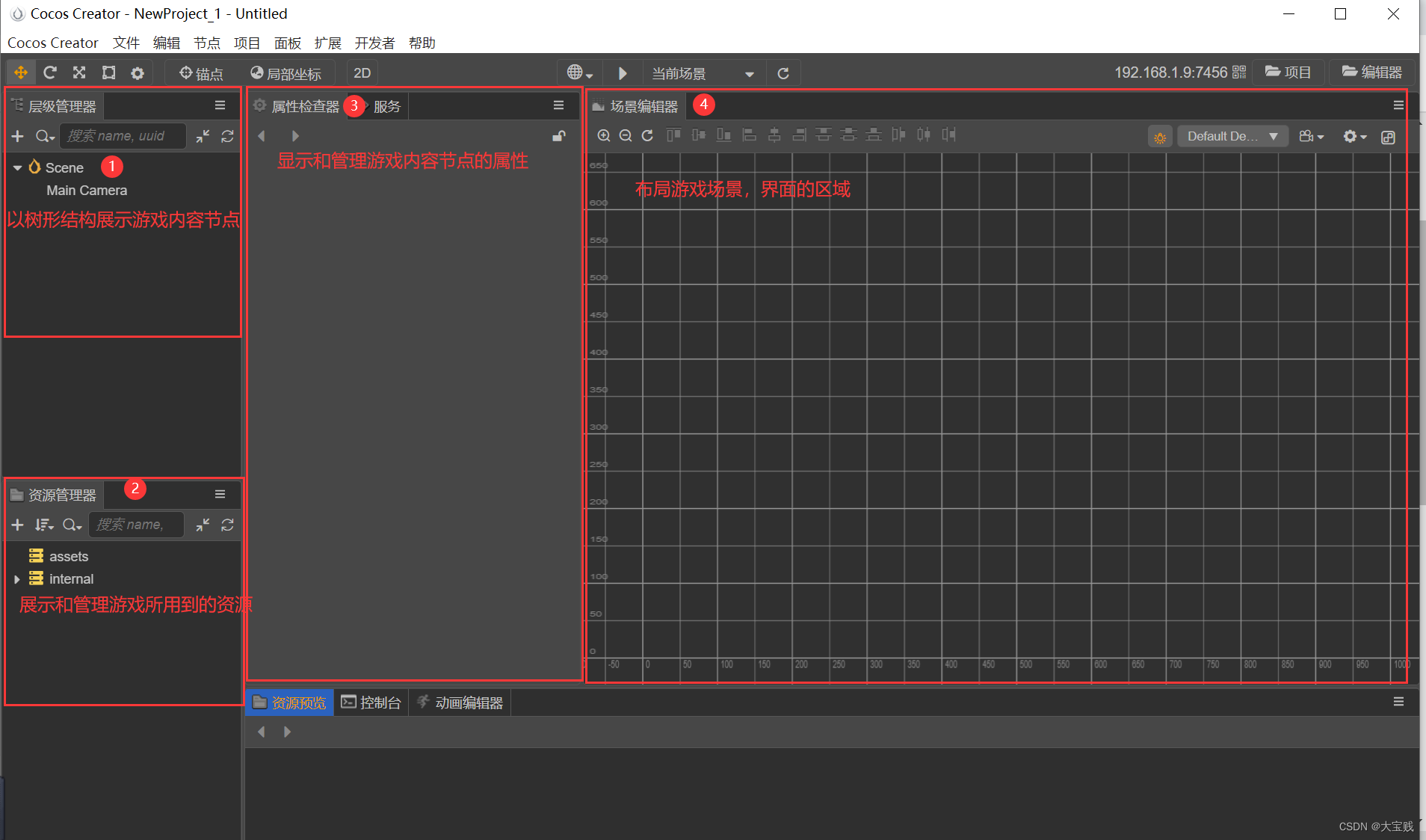
Task: Switch to the 控制台 tab
Action: coord(371,702)
